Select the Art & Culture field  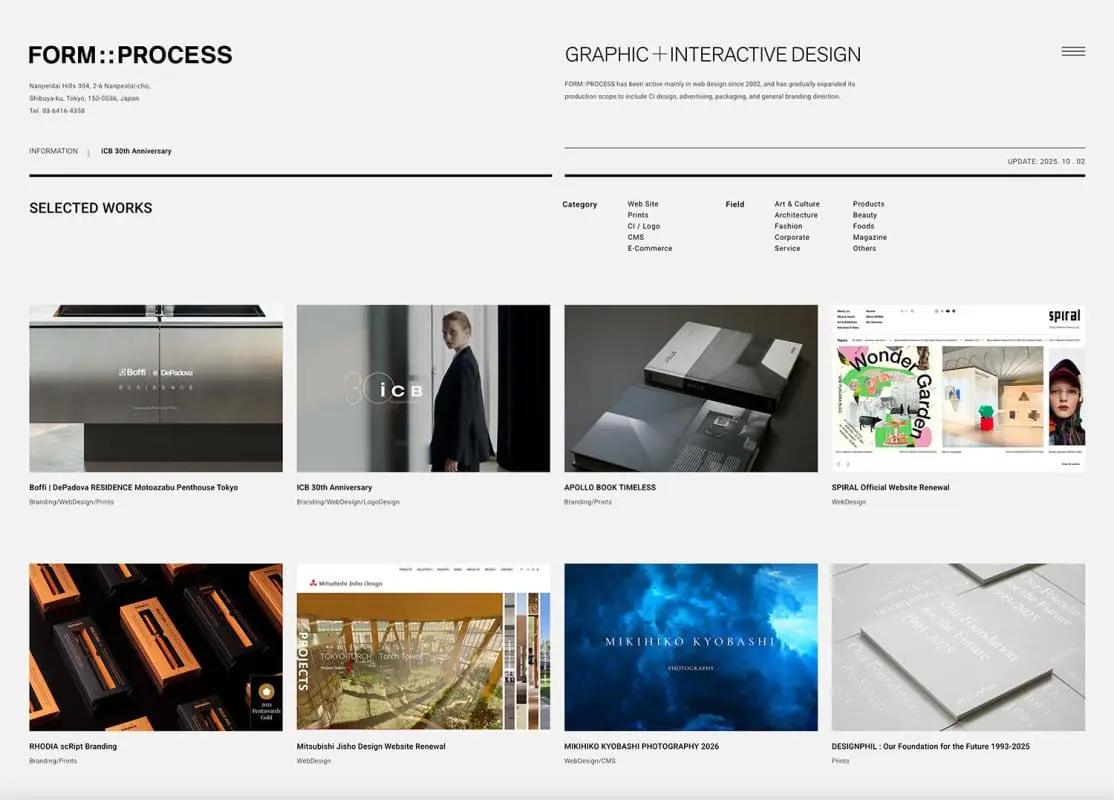coord(796,204)
